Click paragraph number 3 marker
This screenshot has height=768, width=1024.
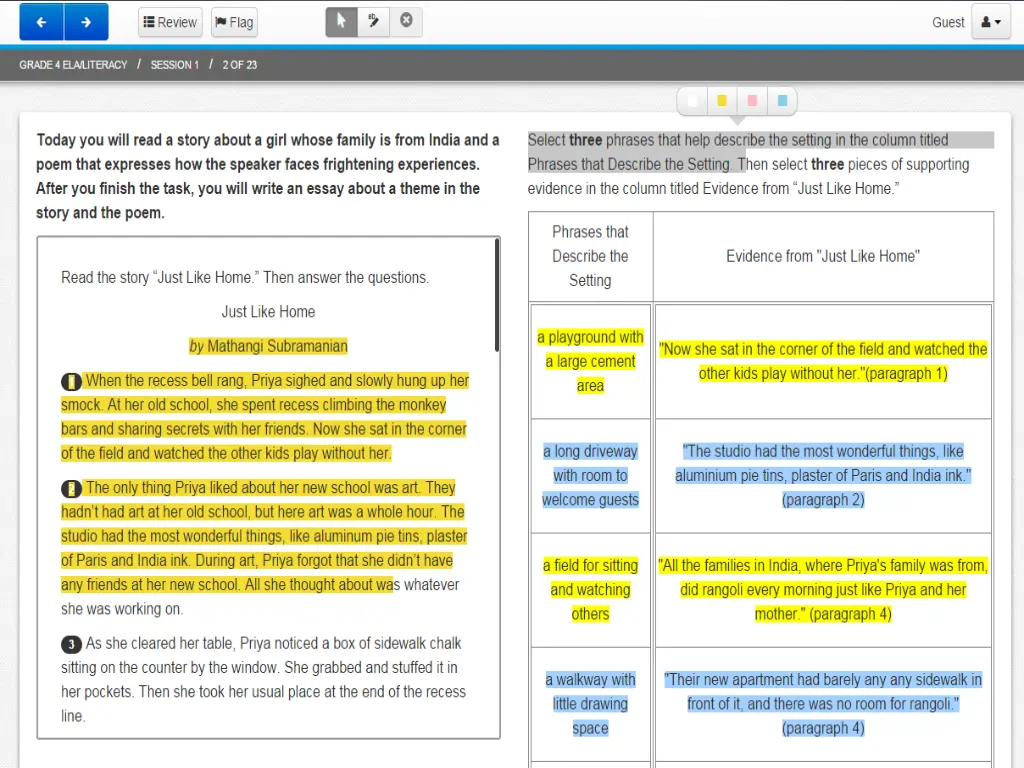point(71,644)
